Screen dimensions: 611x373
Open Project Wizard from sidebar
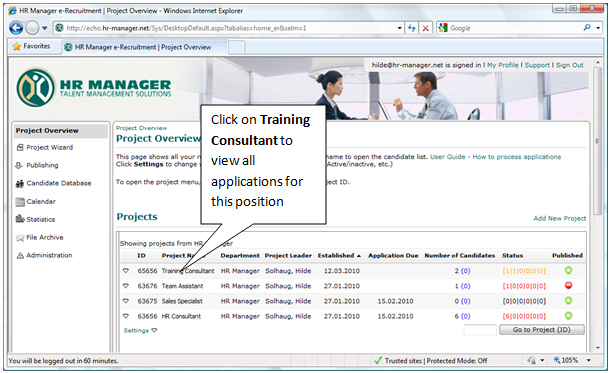[x=49, y=147]
